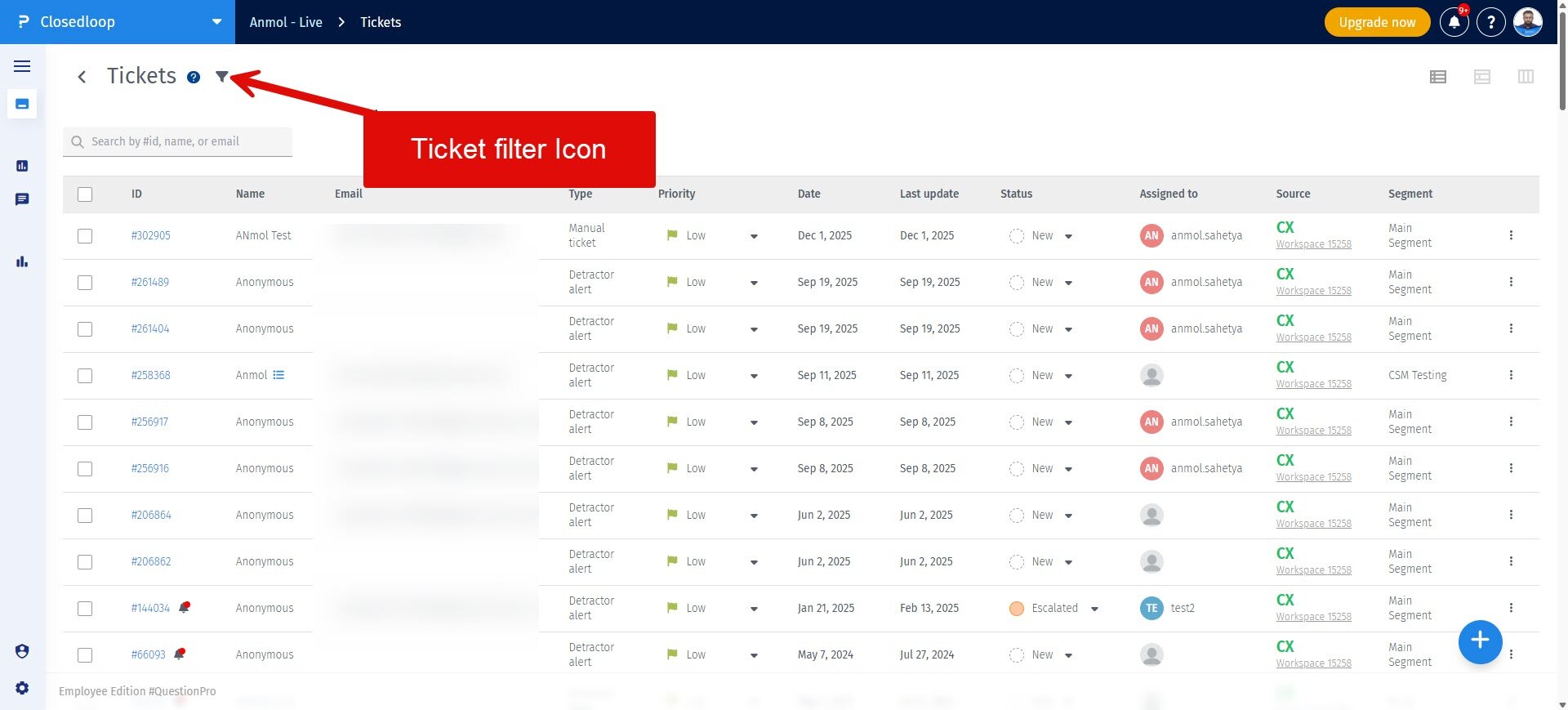Screen dimensions: 1568x710
Task: Open the ticket filter funnel icon
Action: coord(221,77)
